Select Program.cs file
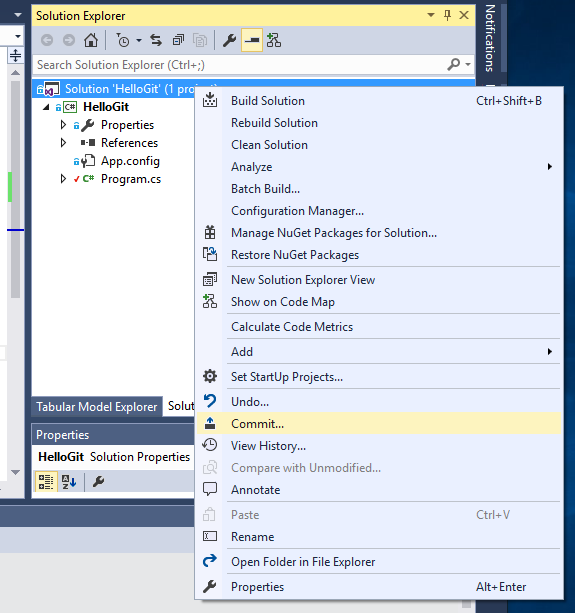Screen dimensions: 575x613 coord(131,179)
